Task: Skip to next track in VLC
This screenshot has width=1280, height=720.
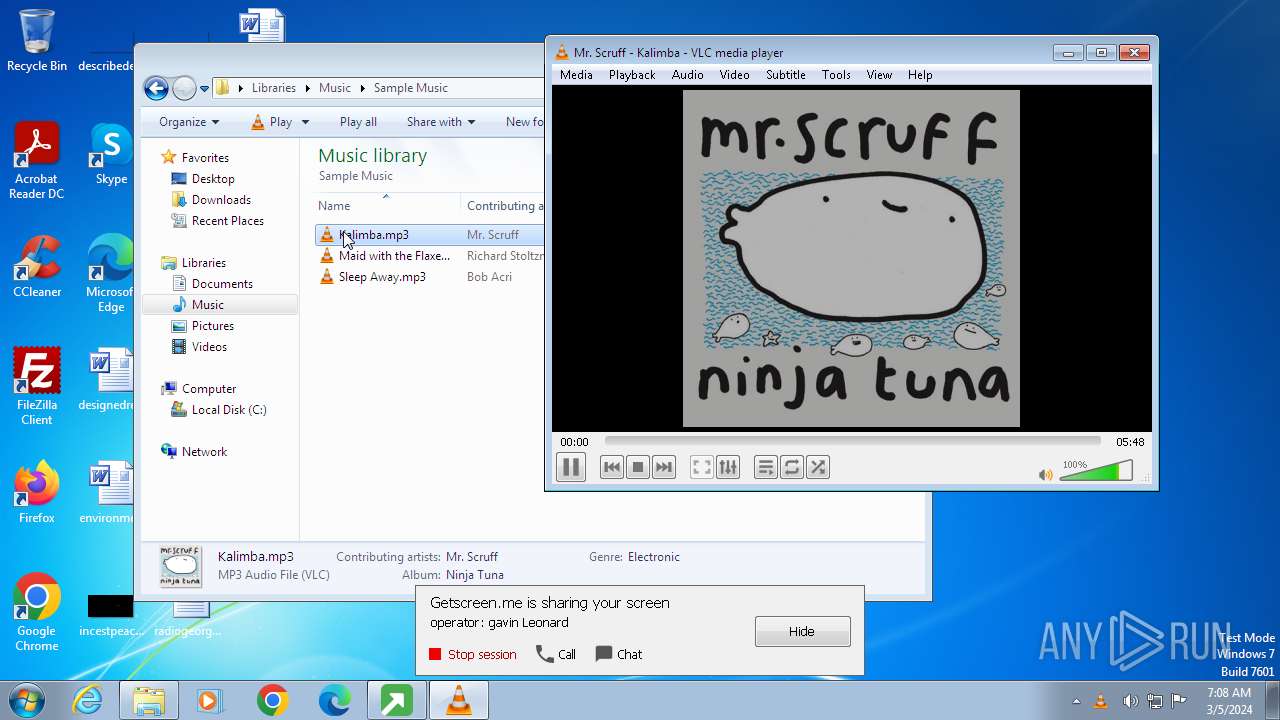Action: pos(664,467)
